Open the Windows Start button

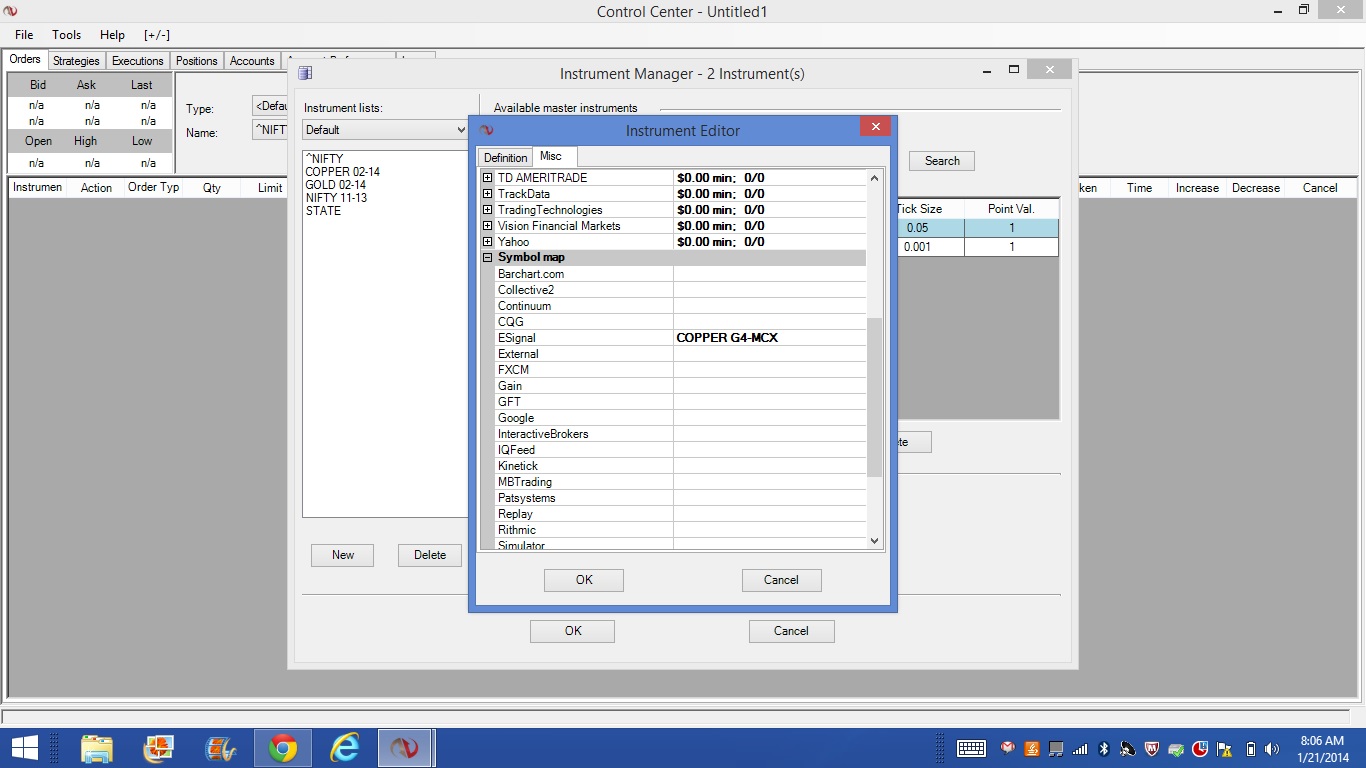(x=24, y=748)
